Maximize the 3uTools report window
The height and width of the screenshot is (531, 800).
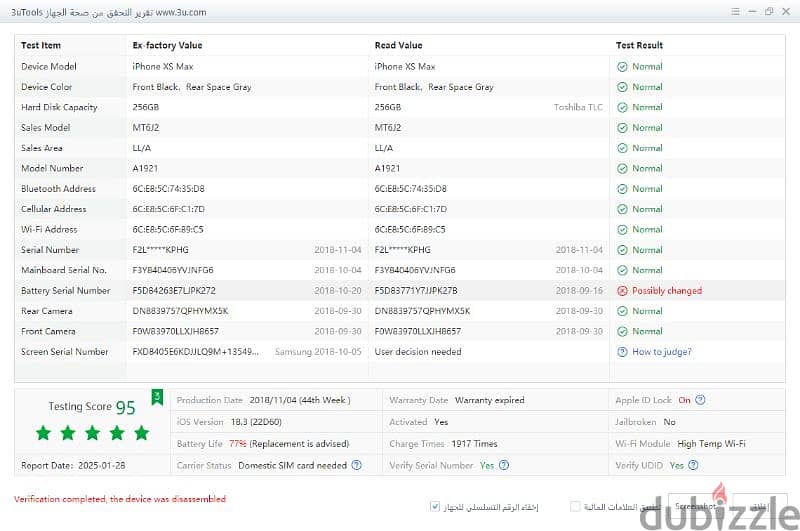click(x=769, y=12)
